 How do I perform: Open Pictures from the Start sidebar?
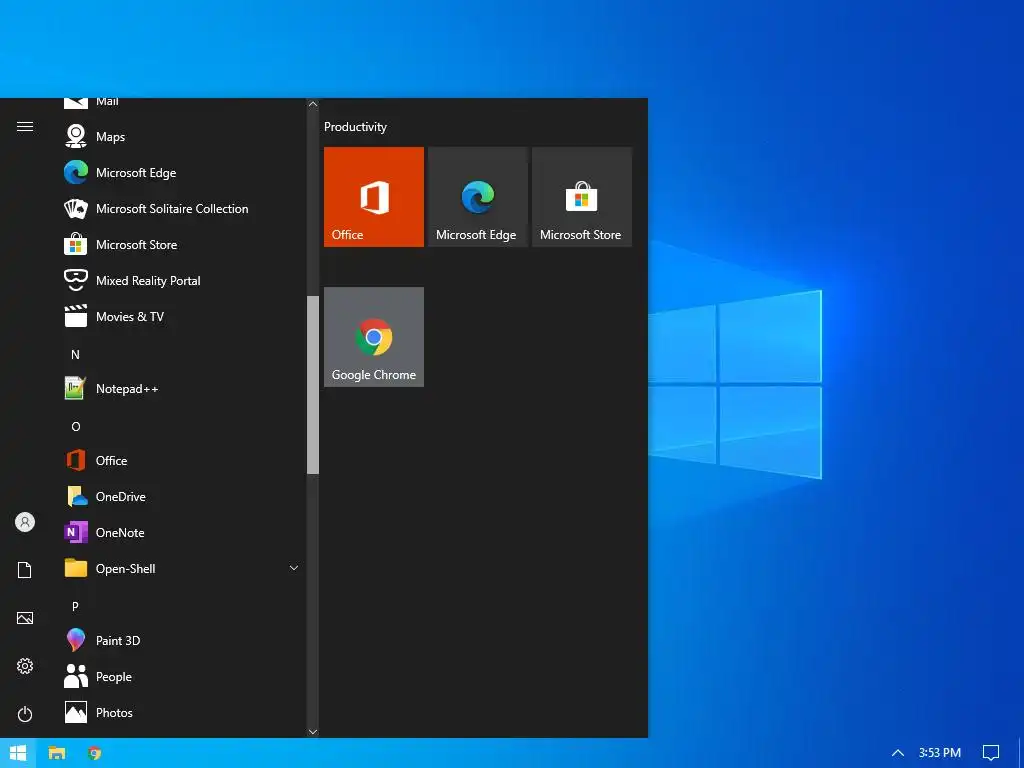tap(25, 618)
